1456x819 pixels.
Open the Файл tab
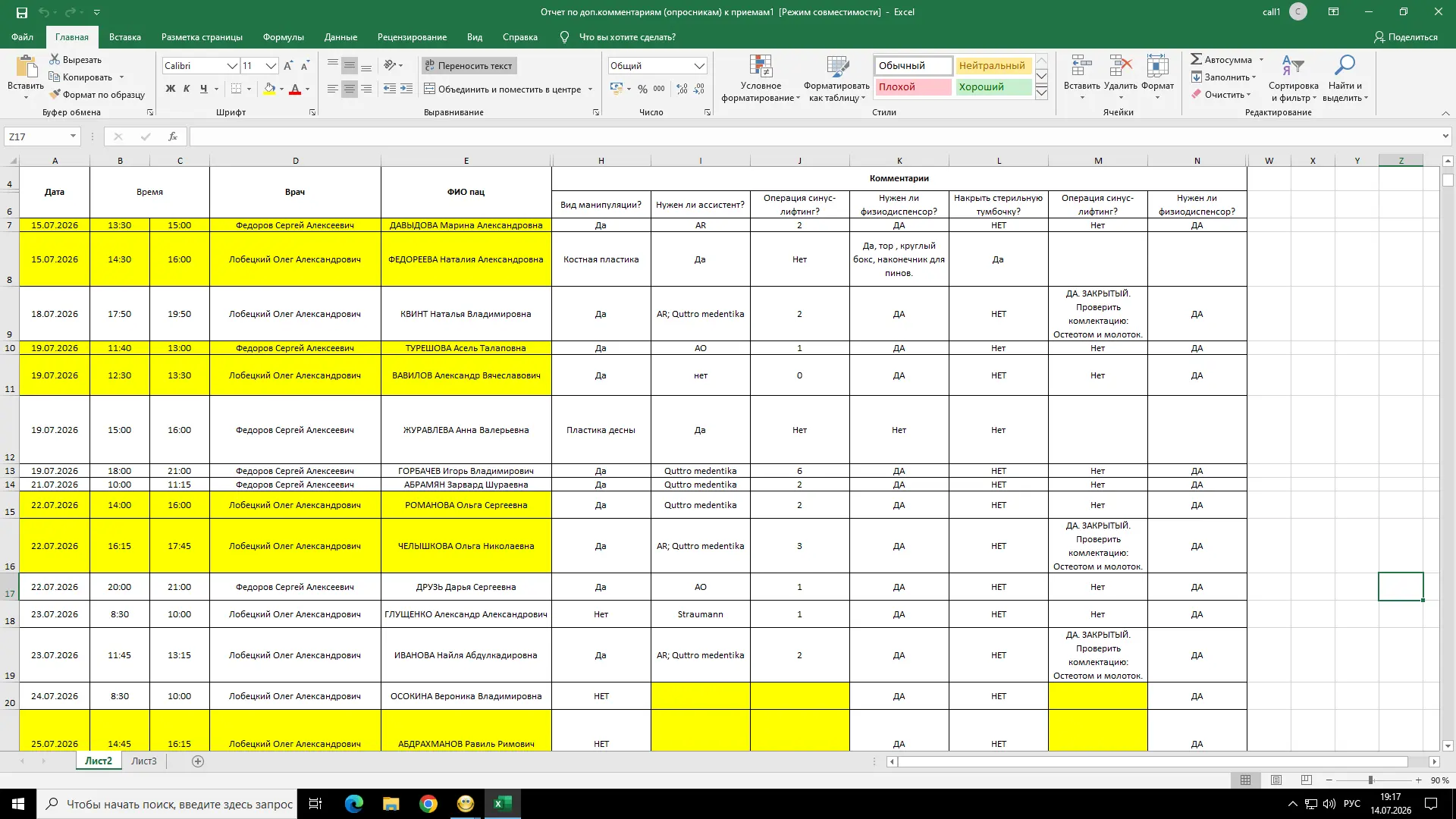pos(22,36)
